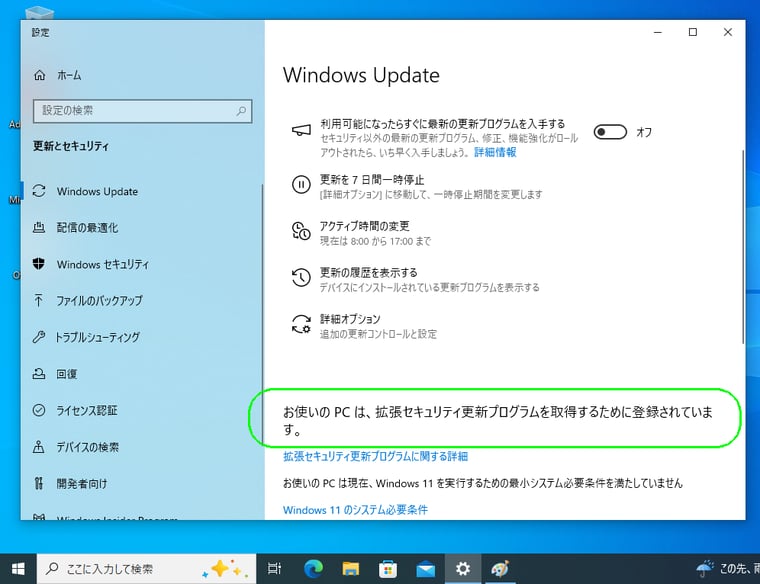Open 詳細オプション settings
The height and width of the screenshot is (584, 760).
click(350, 319)
